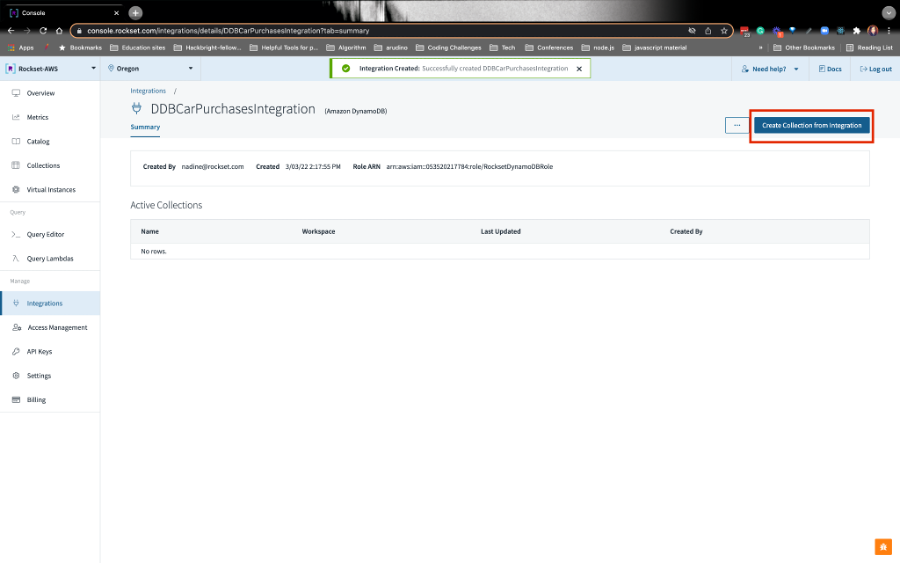Open the Apps bookmark shortcut
The image size is (902, 564).
point(21,48)
